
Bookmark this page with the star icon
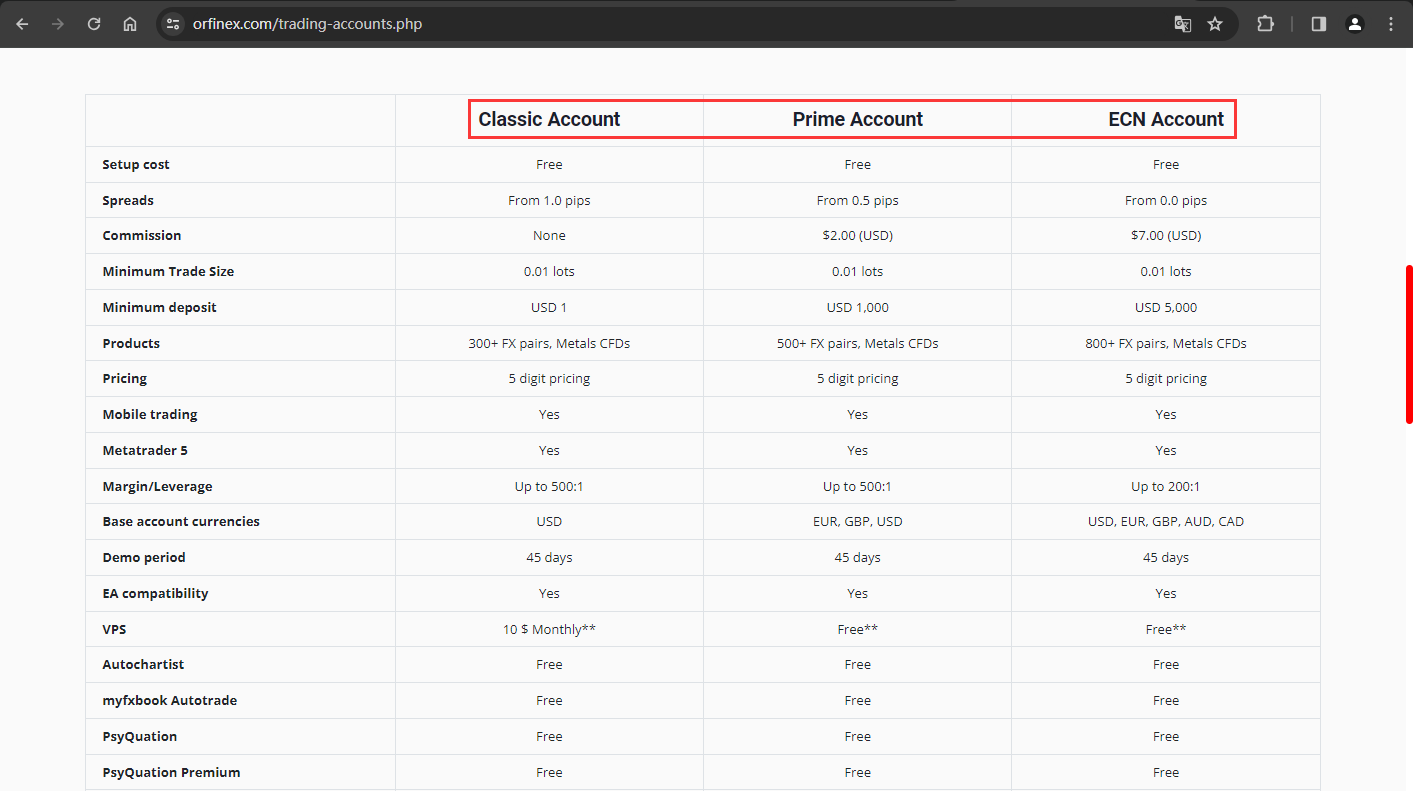pos(1215,24)
